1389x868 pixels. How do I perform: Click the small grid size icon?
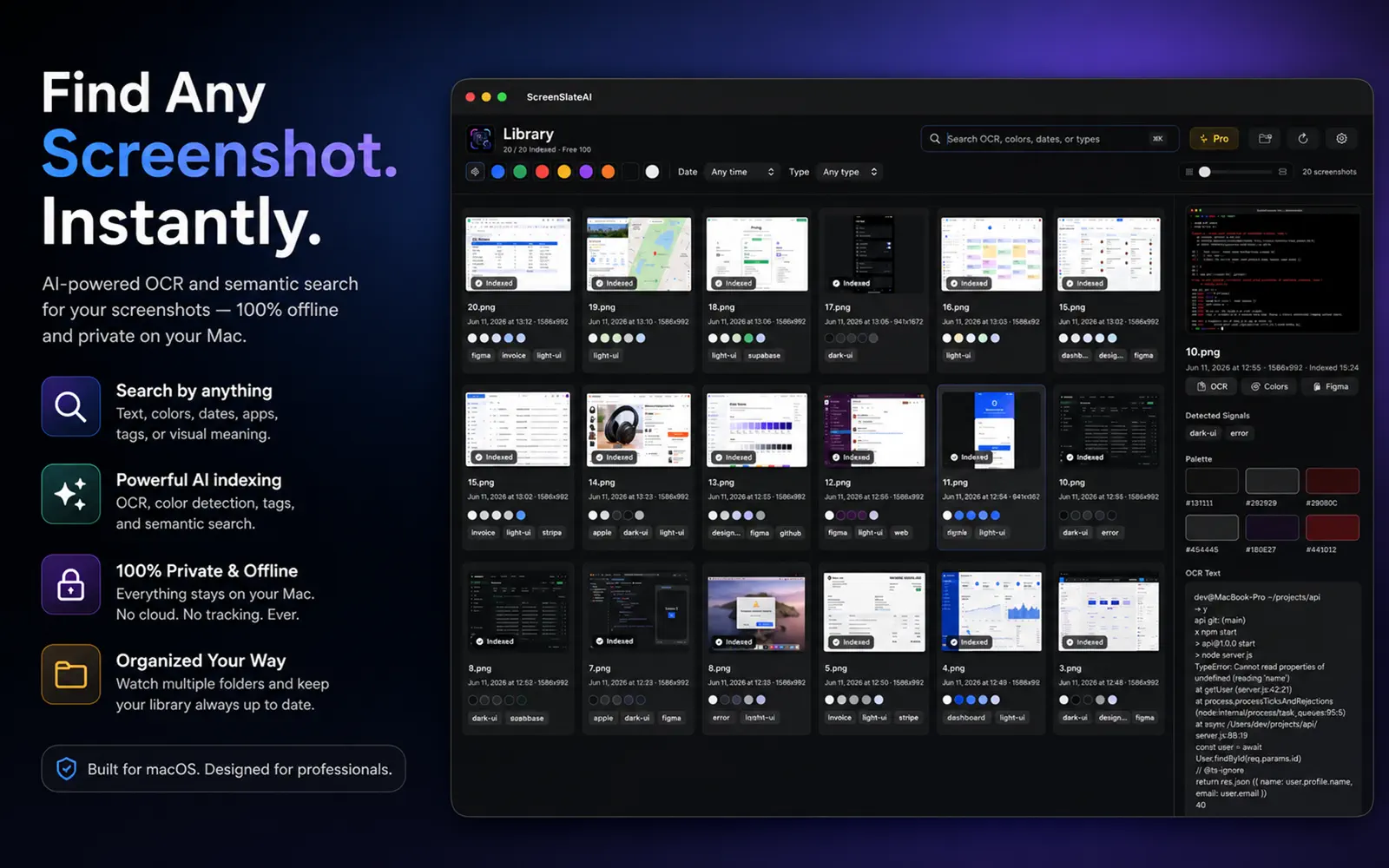point(1189,172)
